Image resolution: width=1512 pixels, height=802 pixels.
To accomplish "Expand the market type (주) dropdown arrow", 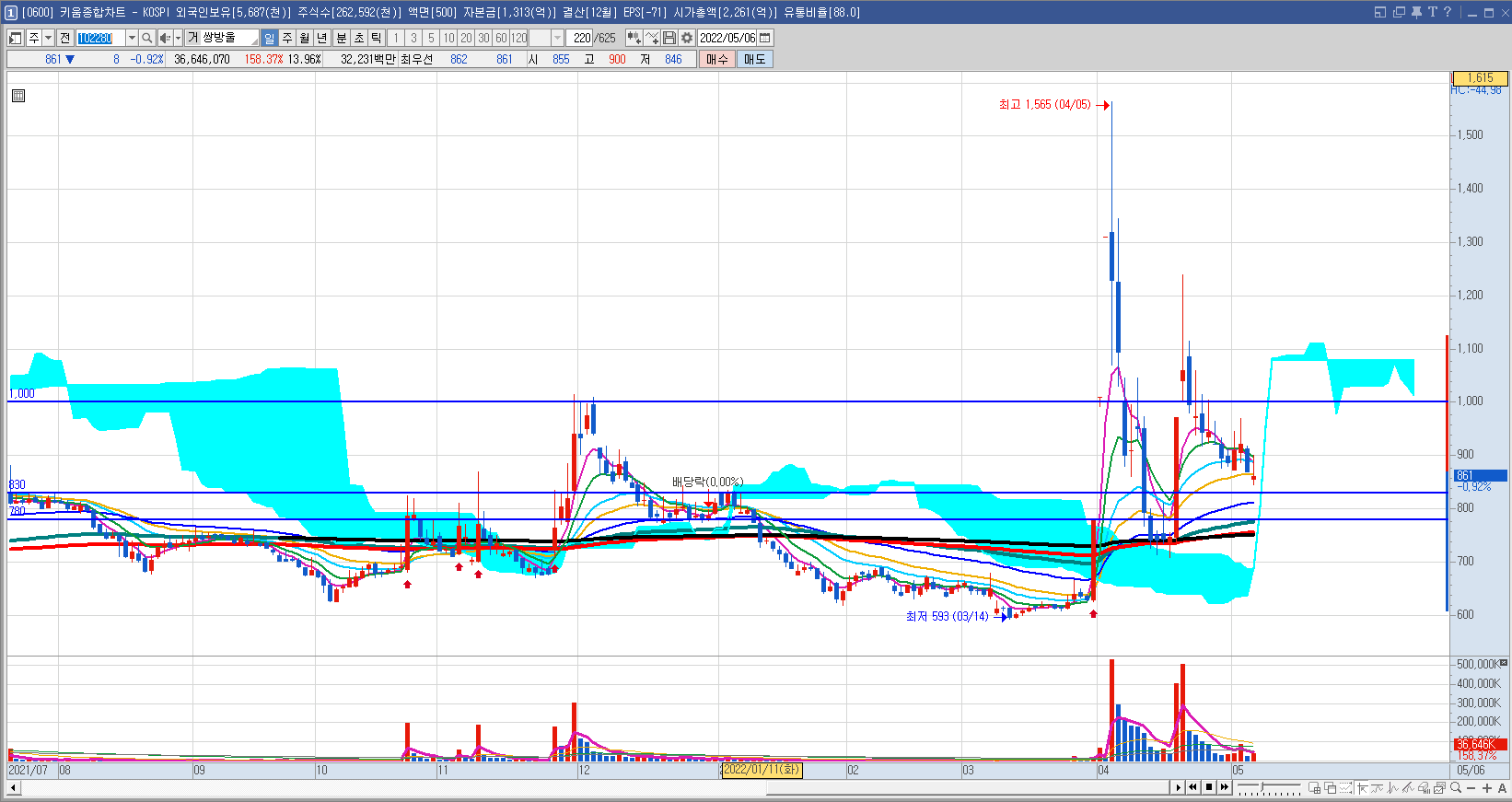I will click(48, 38).
